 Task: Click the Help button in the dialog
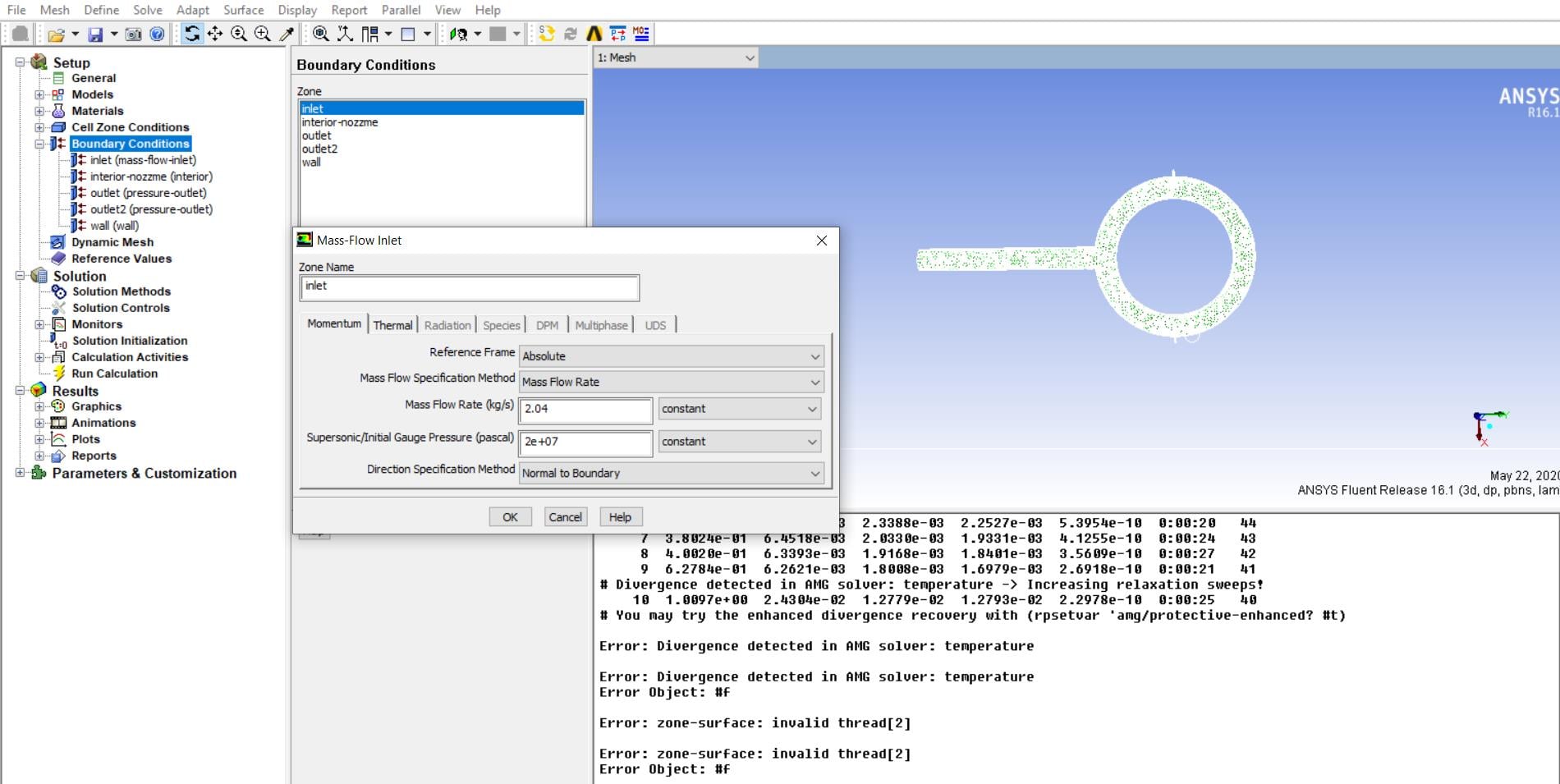point(621,517)
